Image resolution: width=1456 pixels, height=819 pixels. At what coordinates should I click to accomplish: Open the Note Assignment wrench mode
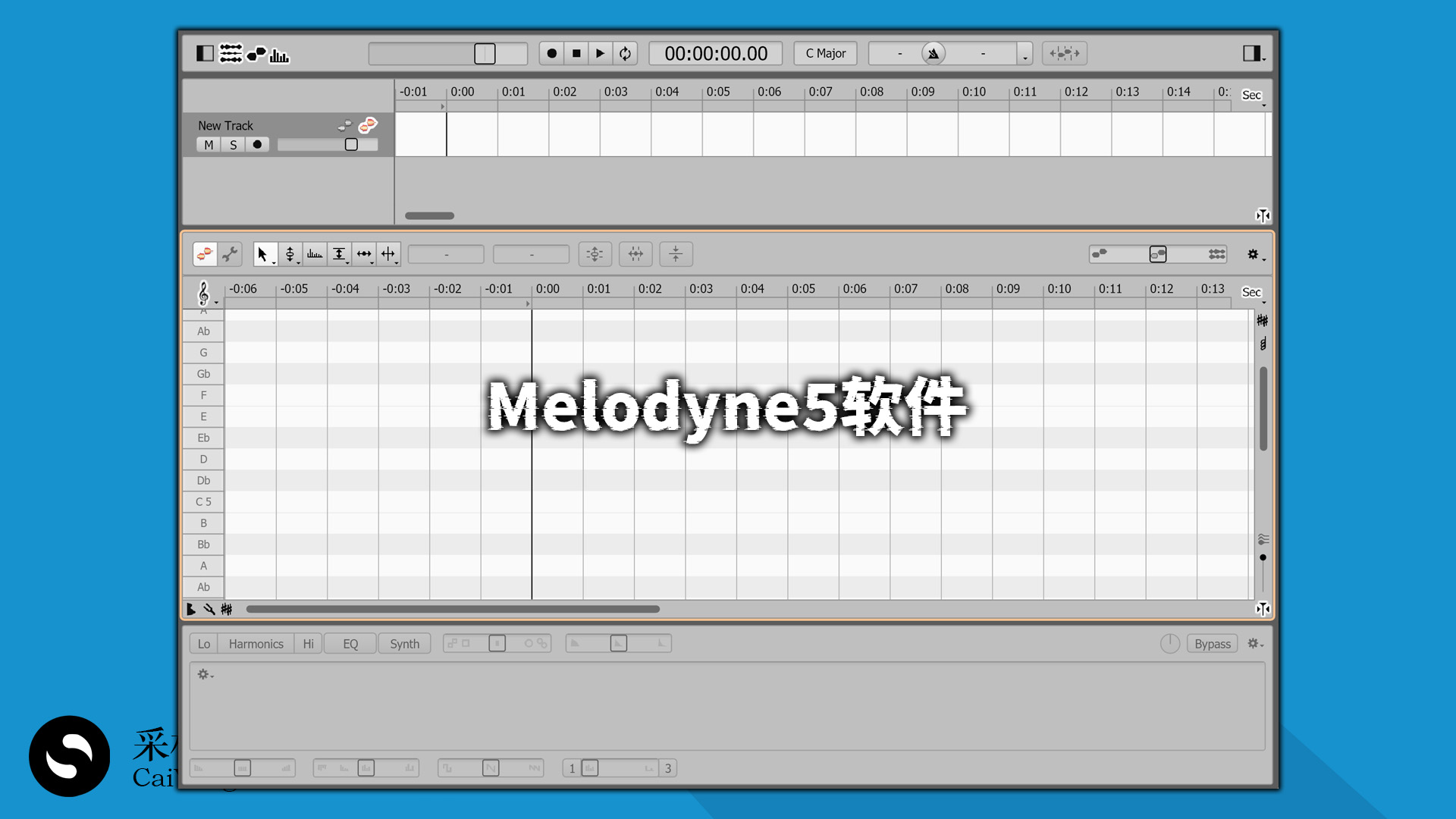pyautogui.click(x=230, y=254)
